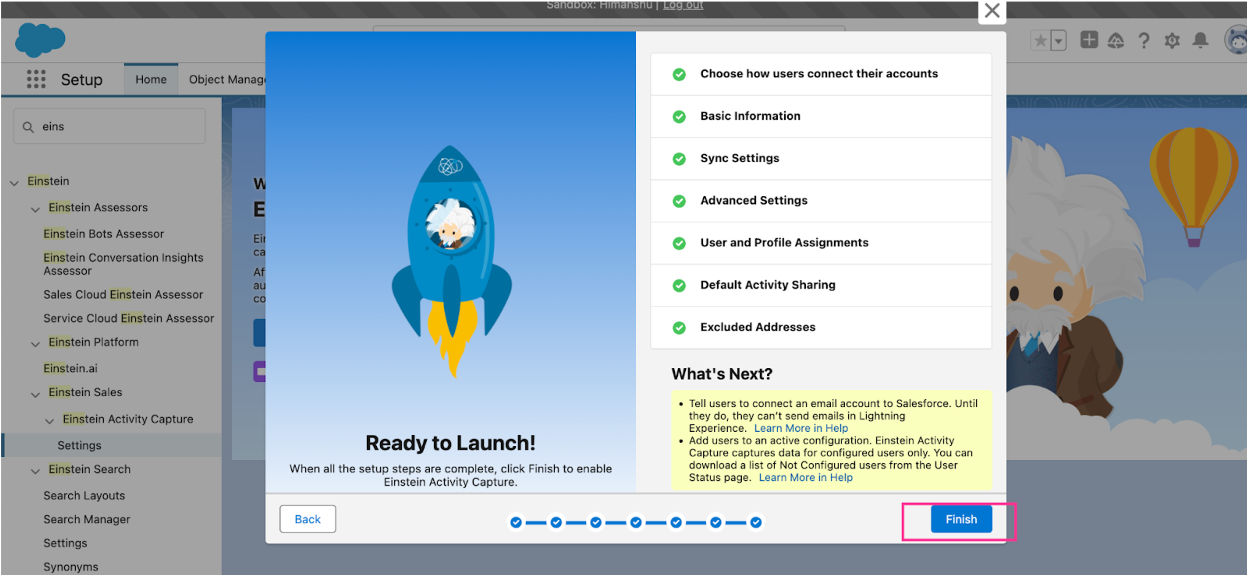Select Settings under Einstein Activity Capture
Image resolution: width=1247 pixels, height=575 pixels.
coord(79,445)
